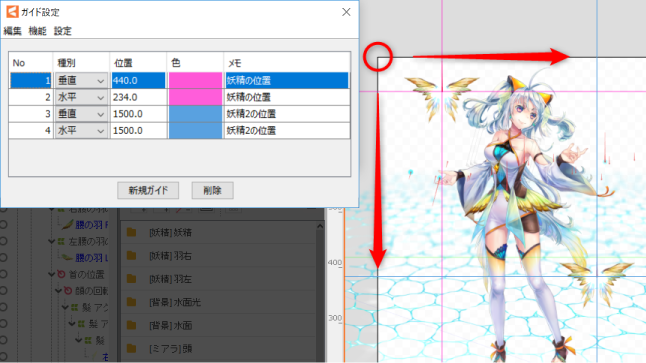The width and height of the screenshot is (646, 363).
Task: Click the 位置 field showing 234.0
Action: [x=138, y=97]
